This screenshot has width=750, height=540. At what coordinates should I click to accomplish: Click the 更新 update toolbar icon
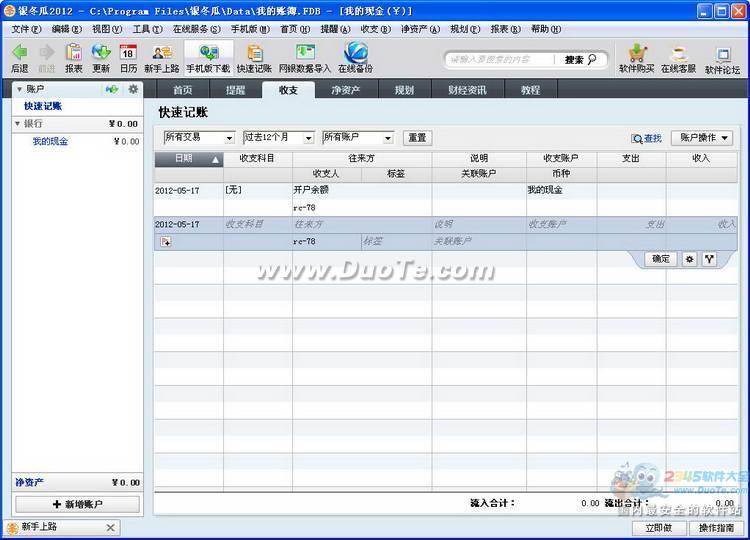(x=101, y=57)
